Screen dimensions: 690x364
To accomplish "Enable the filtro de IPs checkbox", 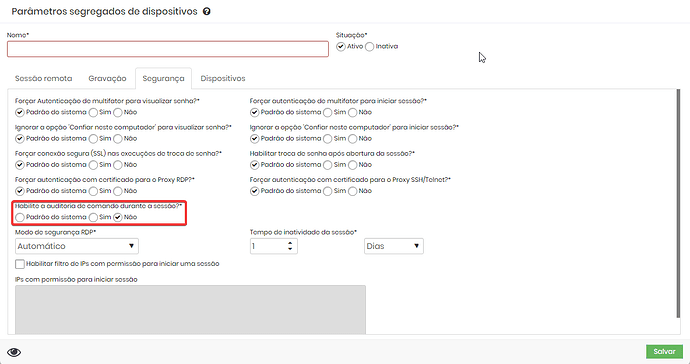I will coord(20,264).
